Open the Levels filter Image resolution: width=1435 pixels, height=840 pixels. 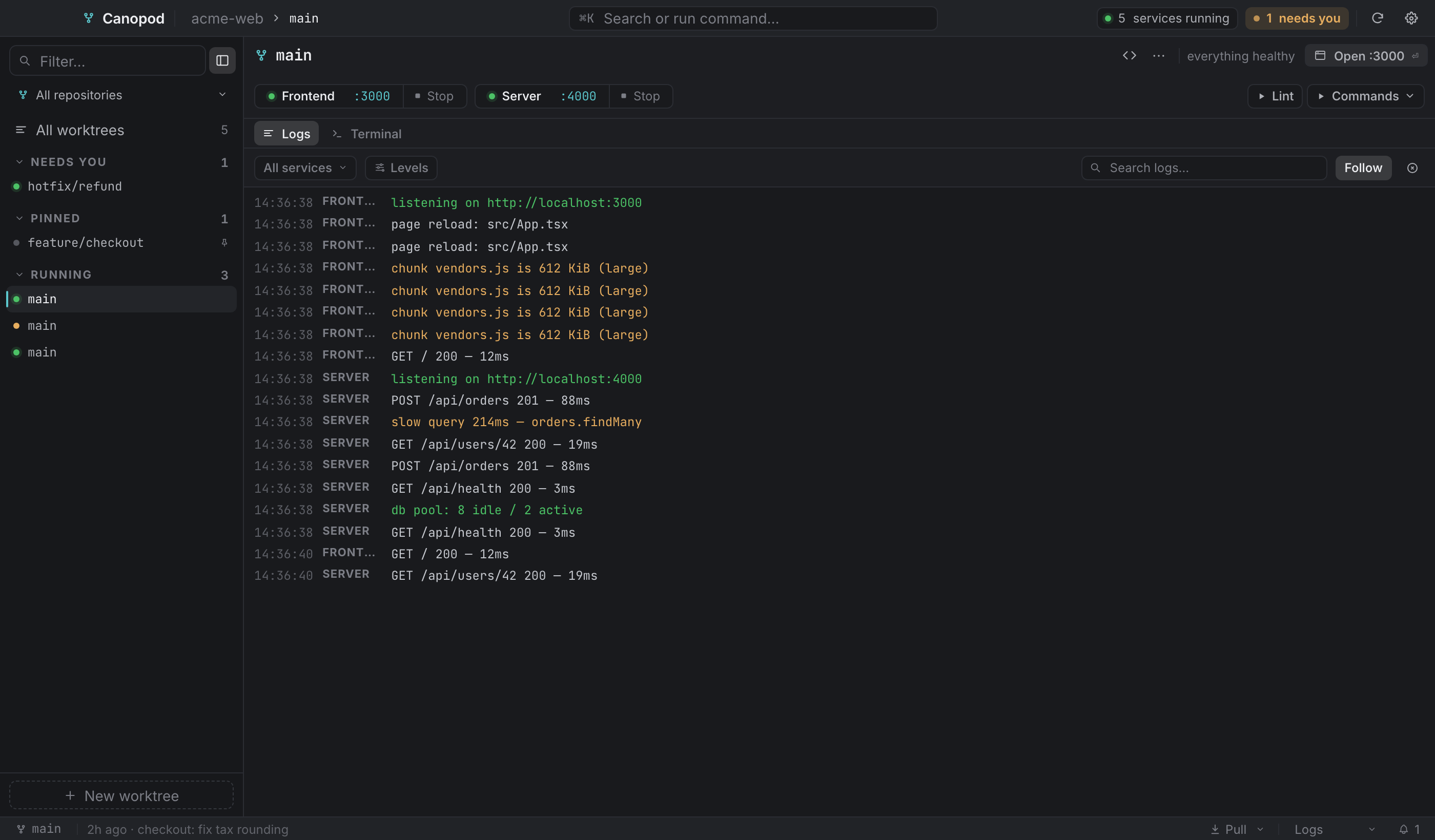coord(401,168)
